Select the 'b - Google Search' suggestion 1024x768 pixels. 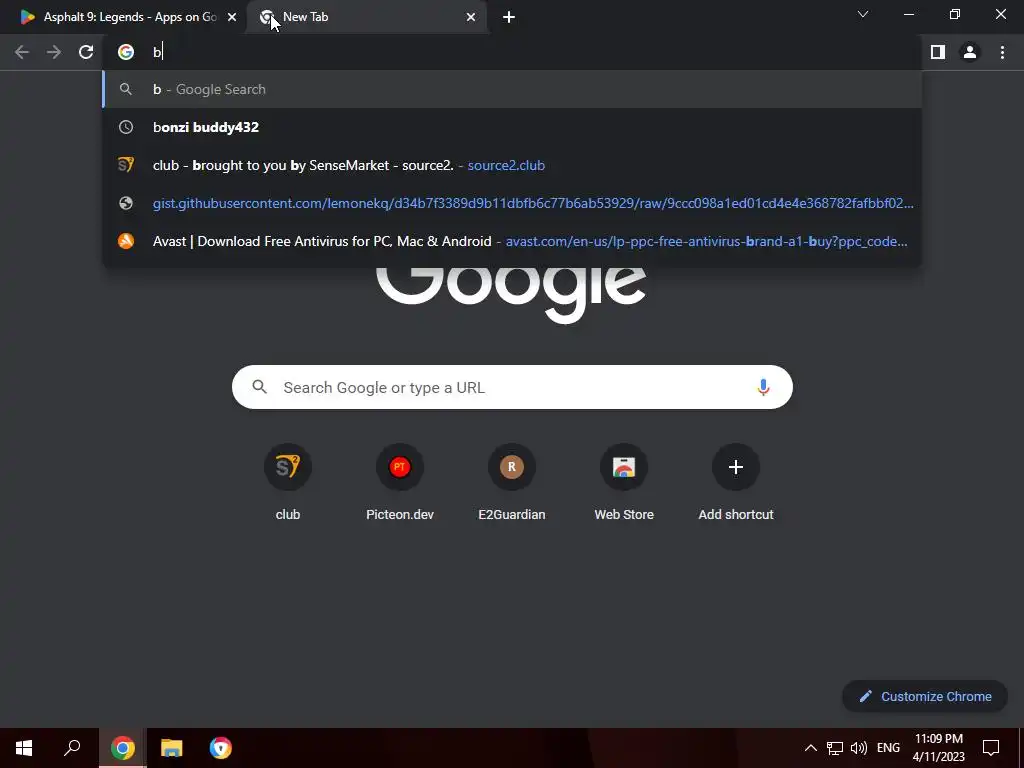(x=512, y=89)
